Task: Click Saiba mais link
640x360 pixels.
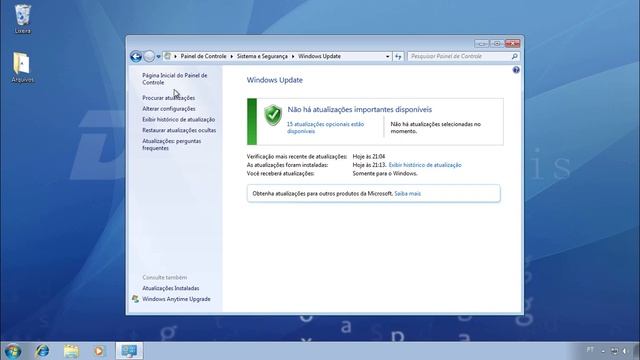Action: point(407,193)
